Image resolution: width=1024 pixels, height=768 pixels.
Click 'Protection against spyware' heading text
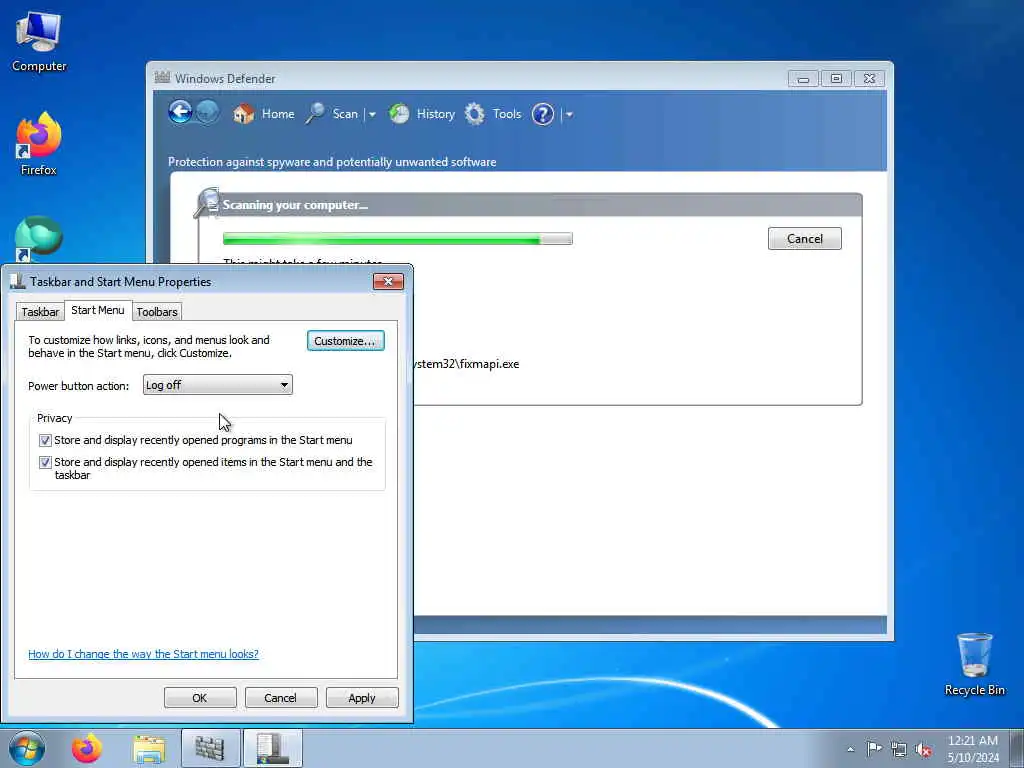pyautogui.click(x=332, y=162)
